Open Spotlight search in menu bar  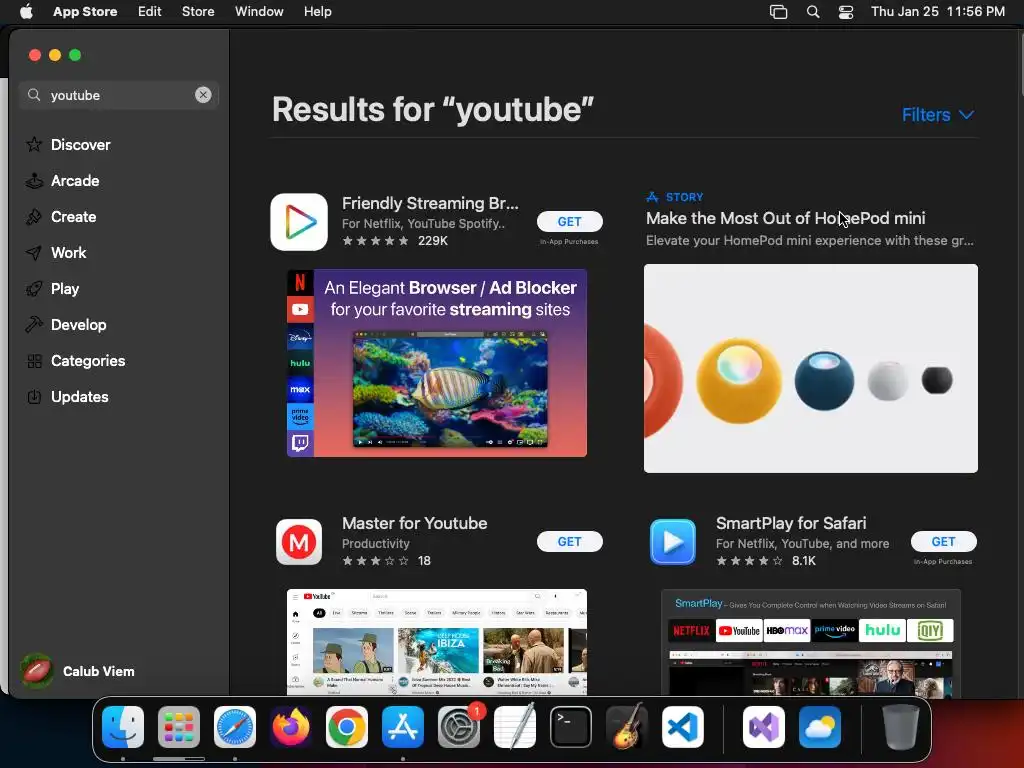(813, 12)
